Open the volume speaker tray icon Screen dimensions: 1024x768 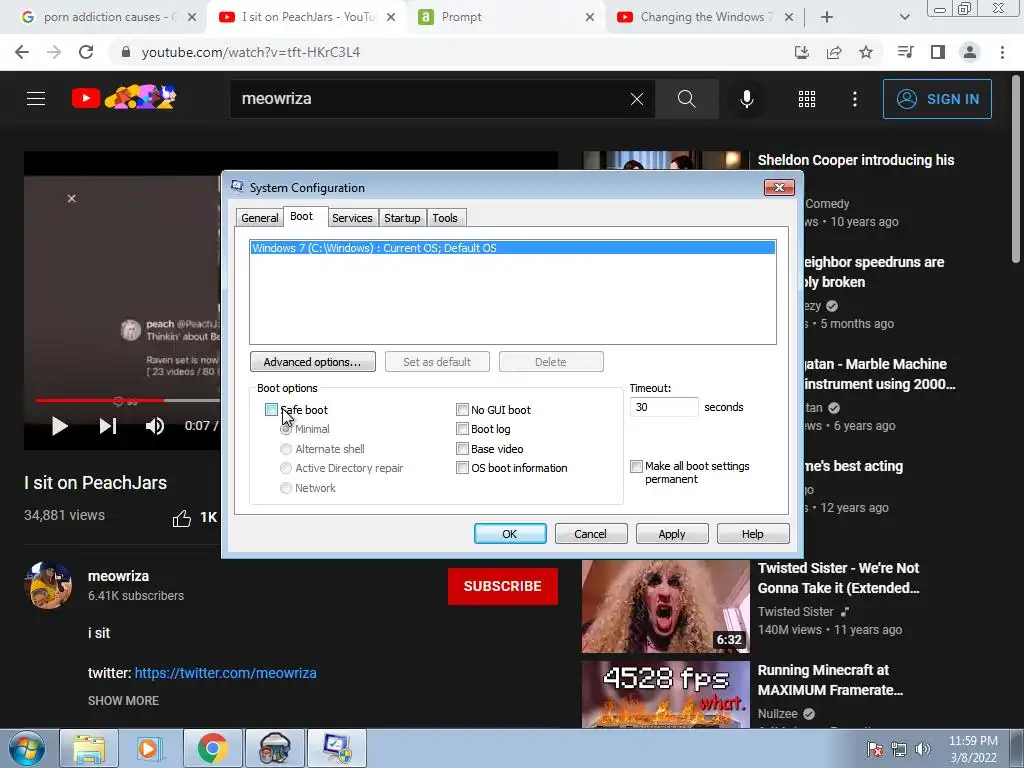click(x=923, y=749)
